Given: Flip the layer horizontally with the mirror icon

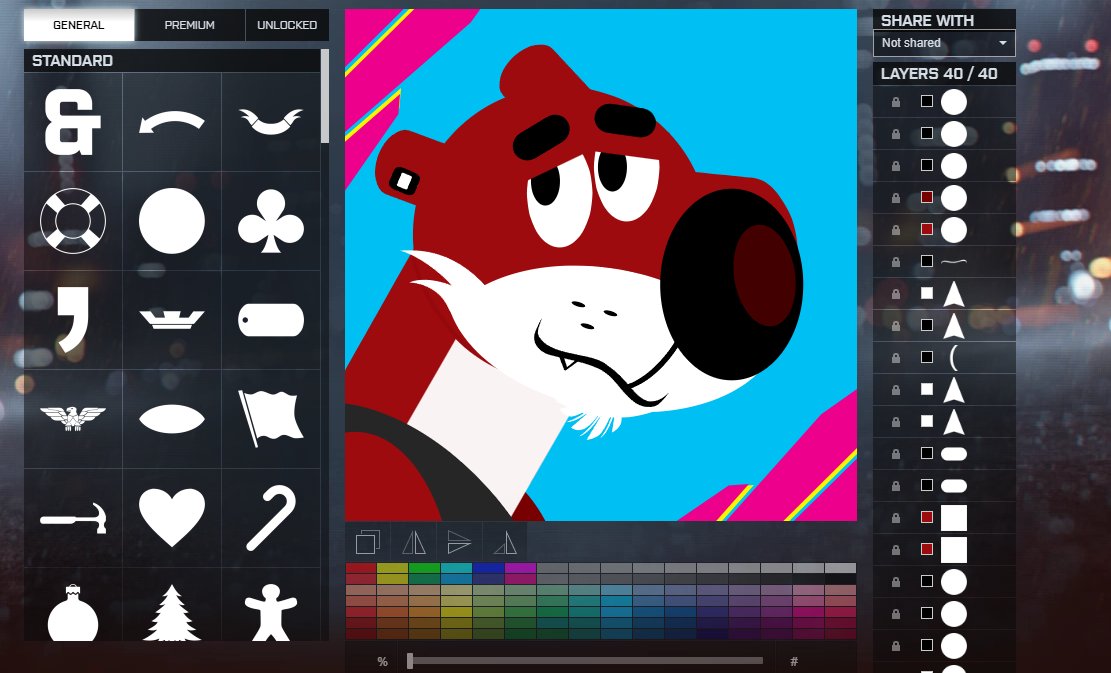Looking at the screenshot, I should pos(414,543).
